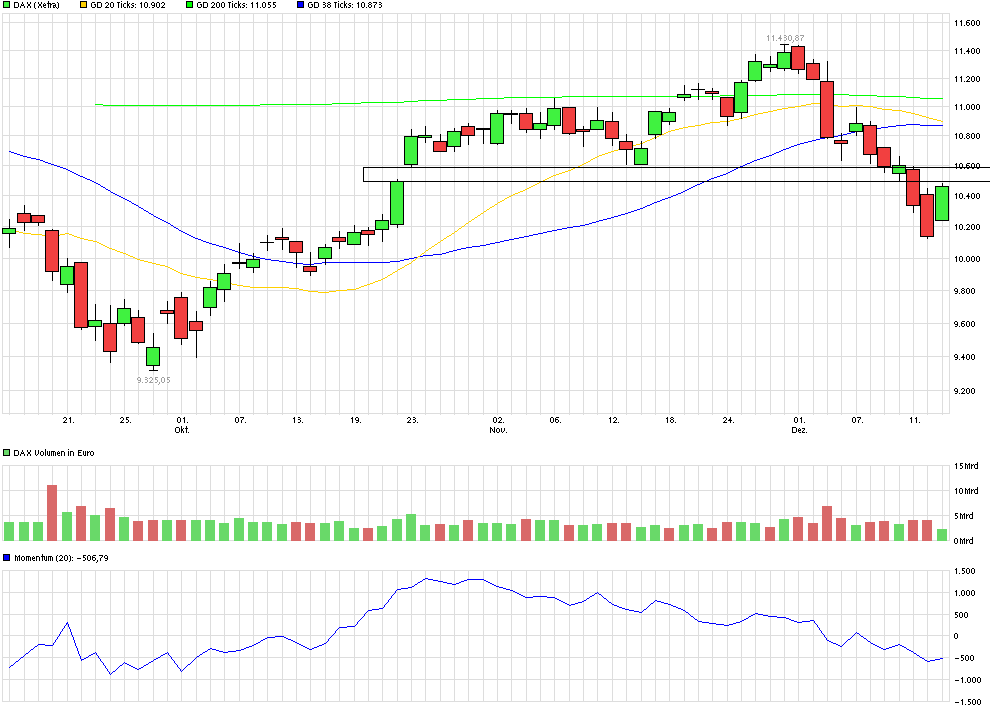Screen dimensions: 990x712
Task: Click the green DAX (Xetra) legend swatch
Action: (7, 5)
